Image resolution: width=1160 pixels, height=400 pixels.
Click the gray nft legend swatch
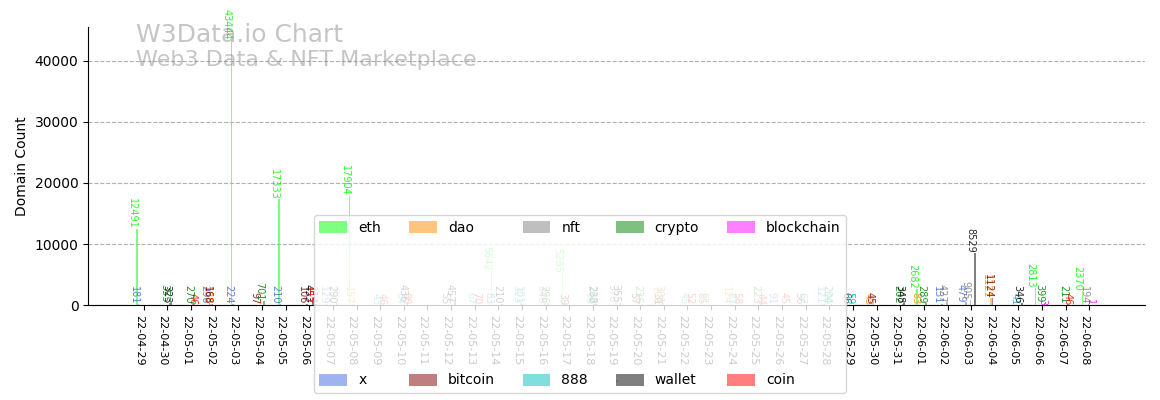coord(536,228)
